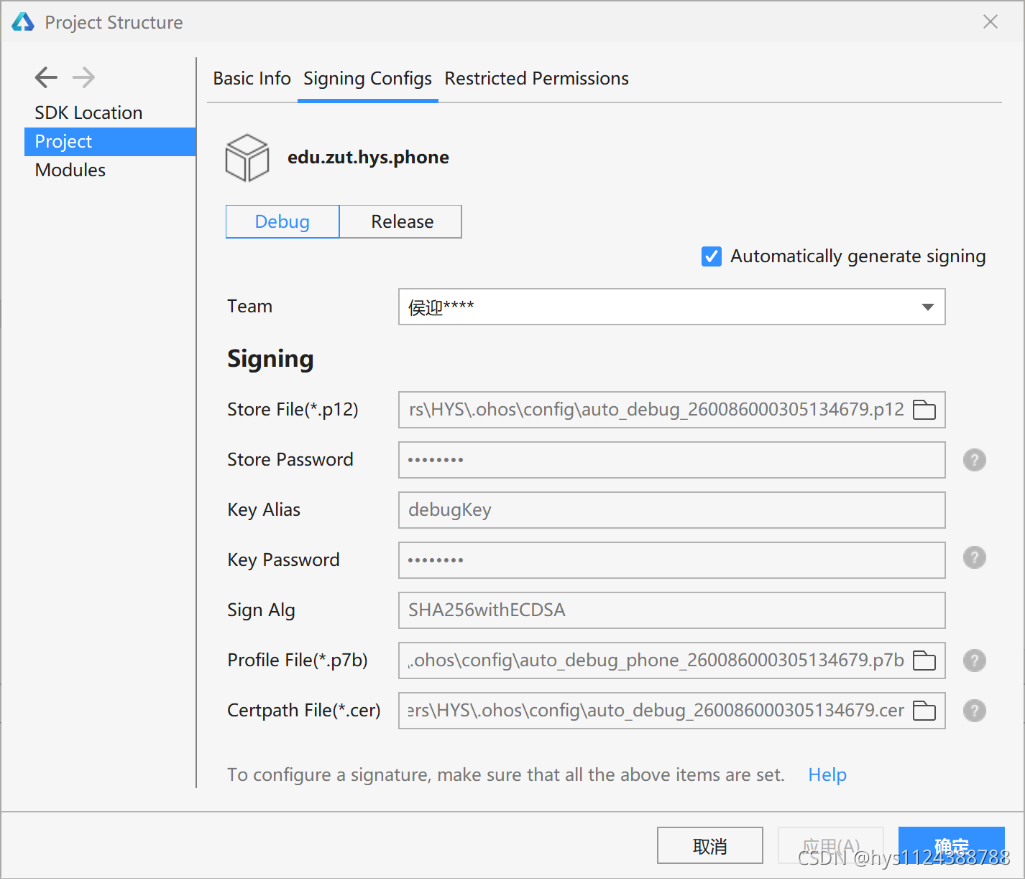Browse for Certpath File with folder icon
The image size is (1025, 879).
924,710
